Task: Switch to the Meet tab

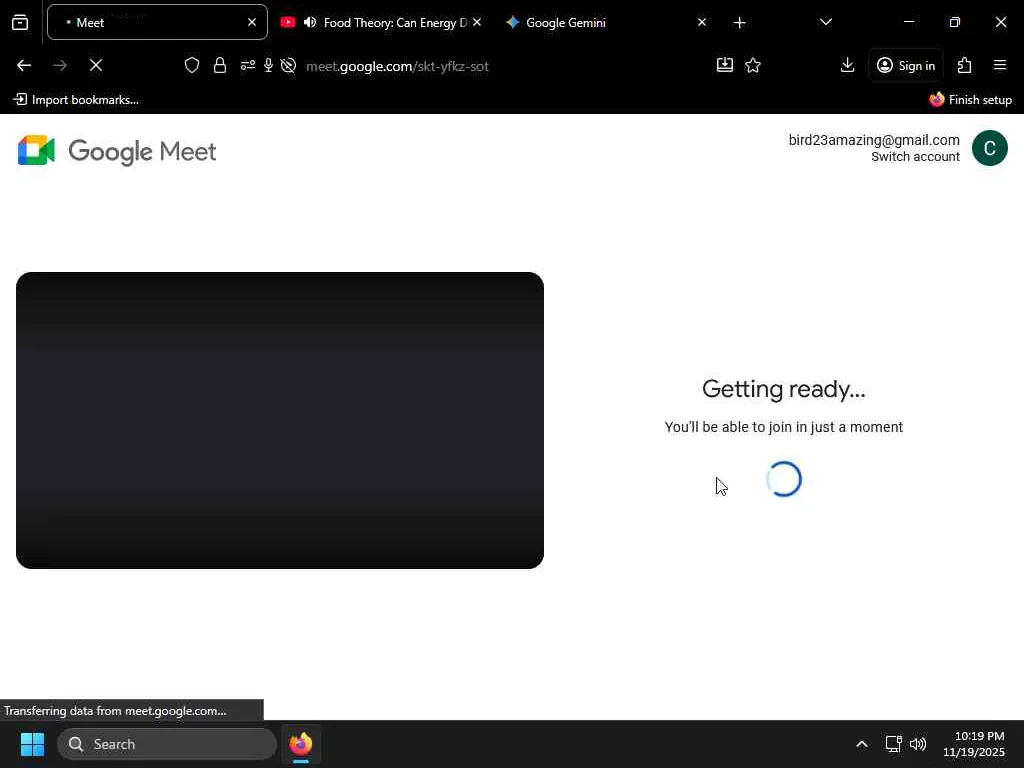Action: point(157,22)
